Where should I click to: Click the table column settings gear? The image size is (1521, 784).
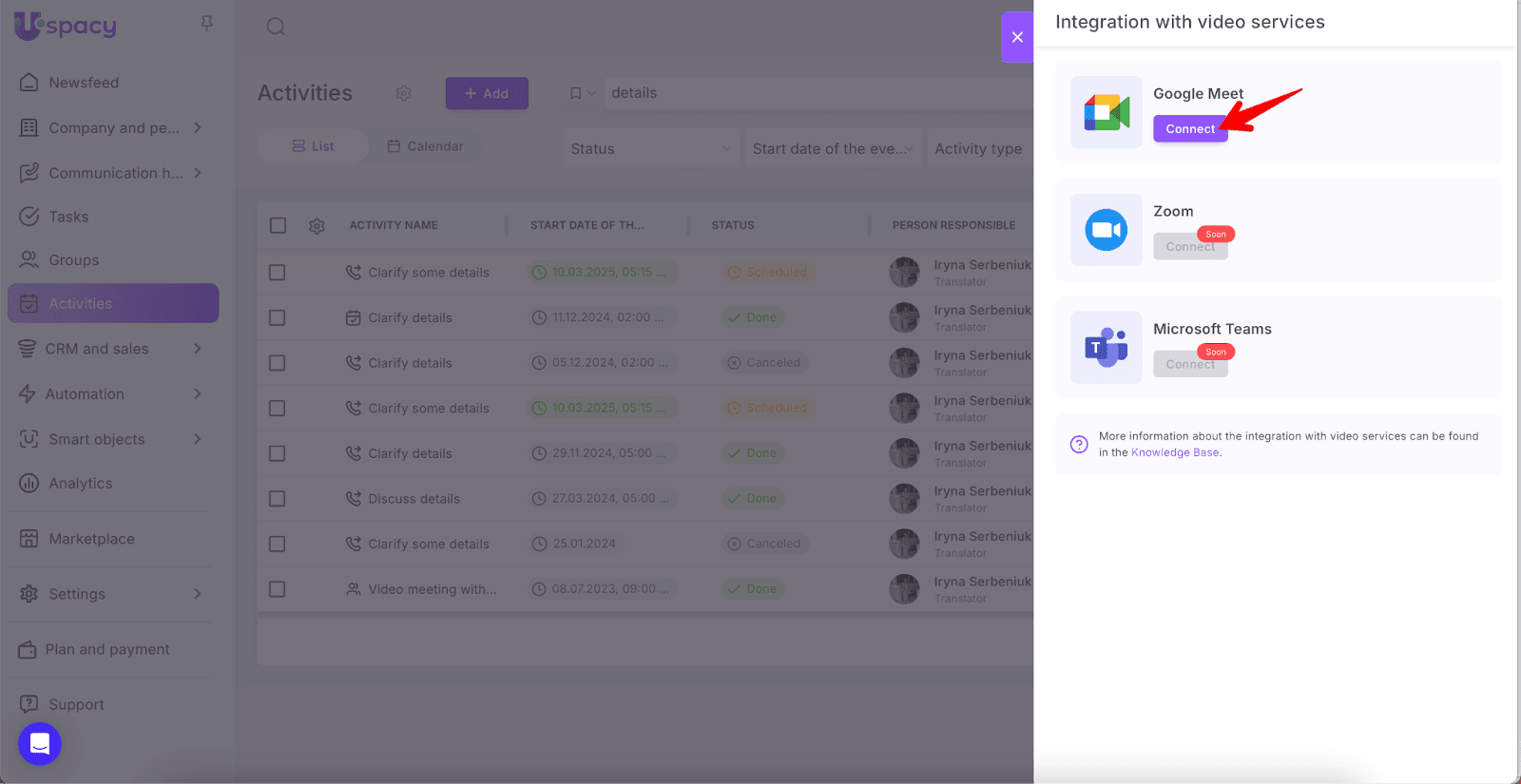click(x=317, y=226)
